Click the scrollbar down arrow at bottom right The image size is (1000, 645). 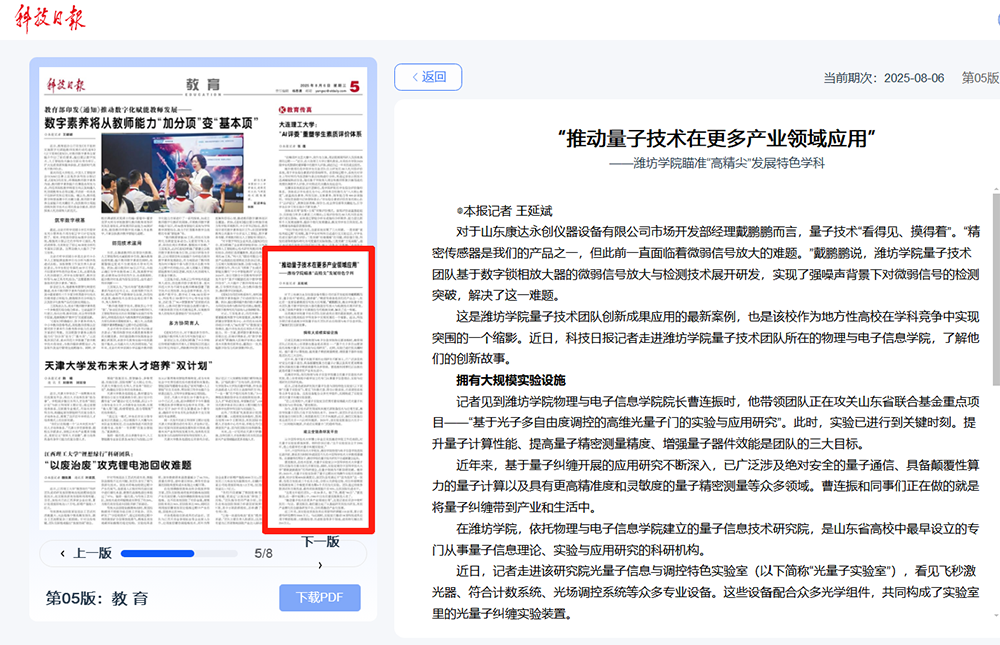click(x=996, y=616)
